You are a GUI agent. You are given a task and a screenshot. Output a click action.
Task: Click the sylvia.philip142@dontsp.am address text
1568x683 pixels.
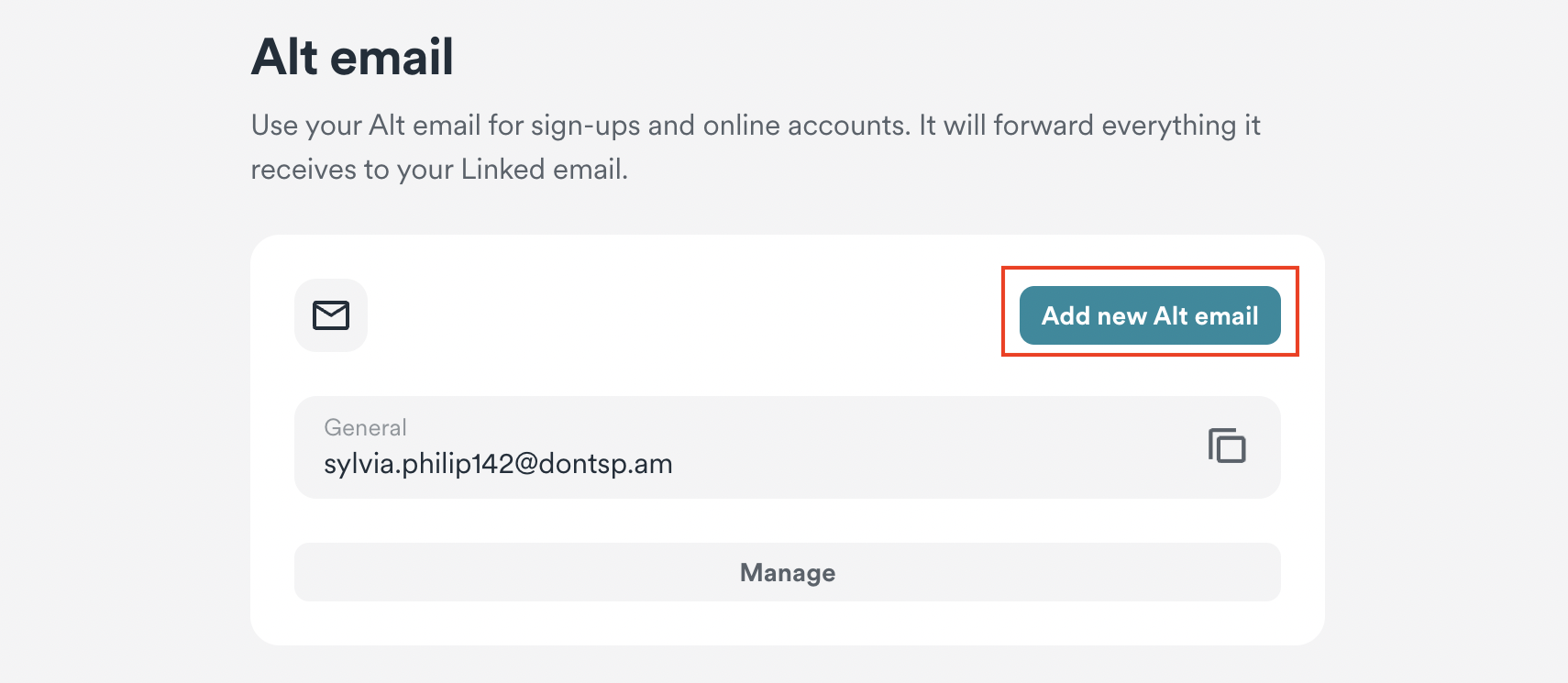(x=498, y=464)
